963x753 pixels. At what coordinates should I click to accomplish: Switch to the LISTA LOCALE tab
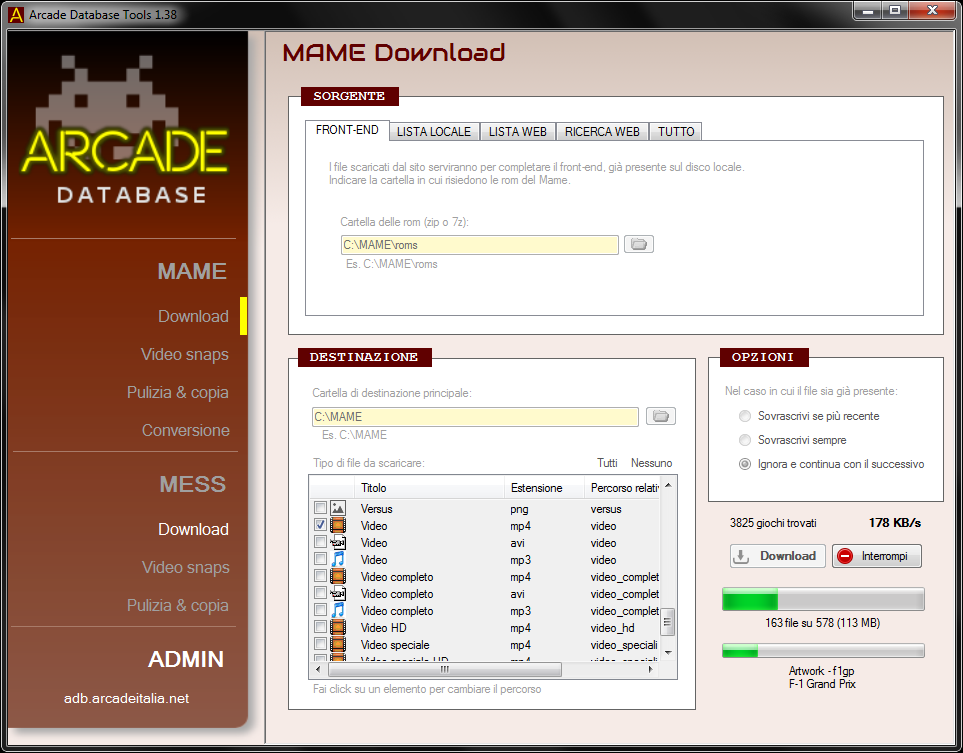433,132
